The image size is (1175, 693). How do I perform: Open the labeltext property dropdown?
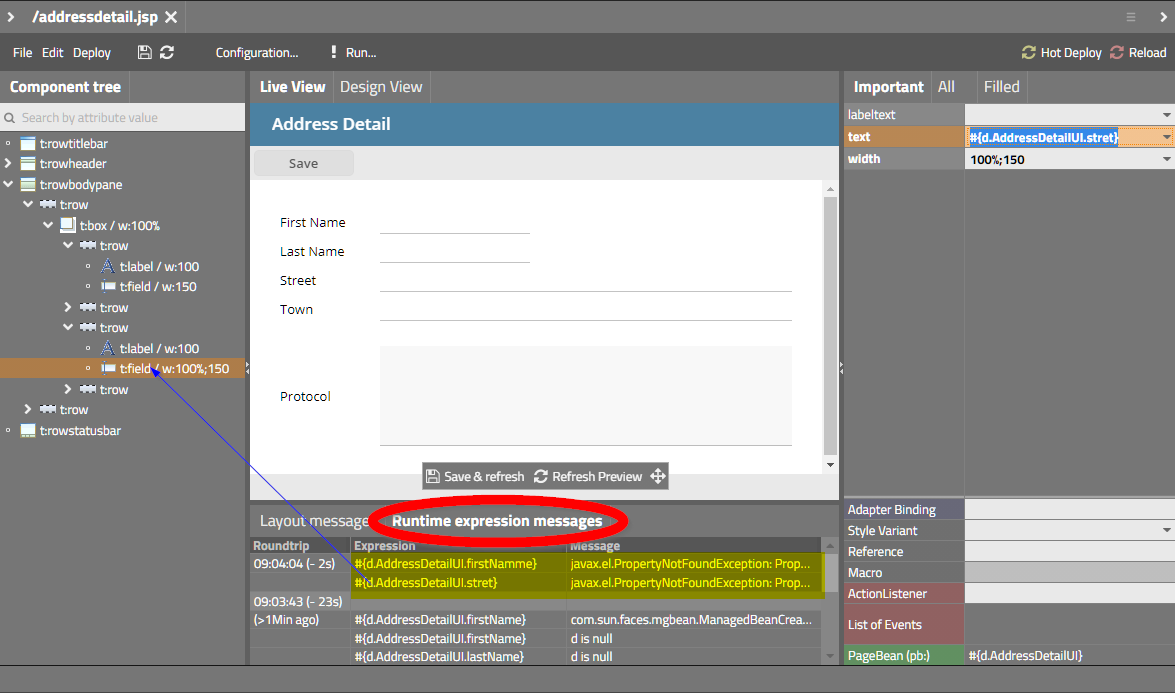tap(1166, 115)
